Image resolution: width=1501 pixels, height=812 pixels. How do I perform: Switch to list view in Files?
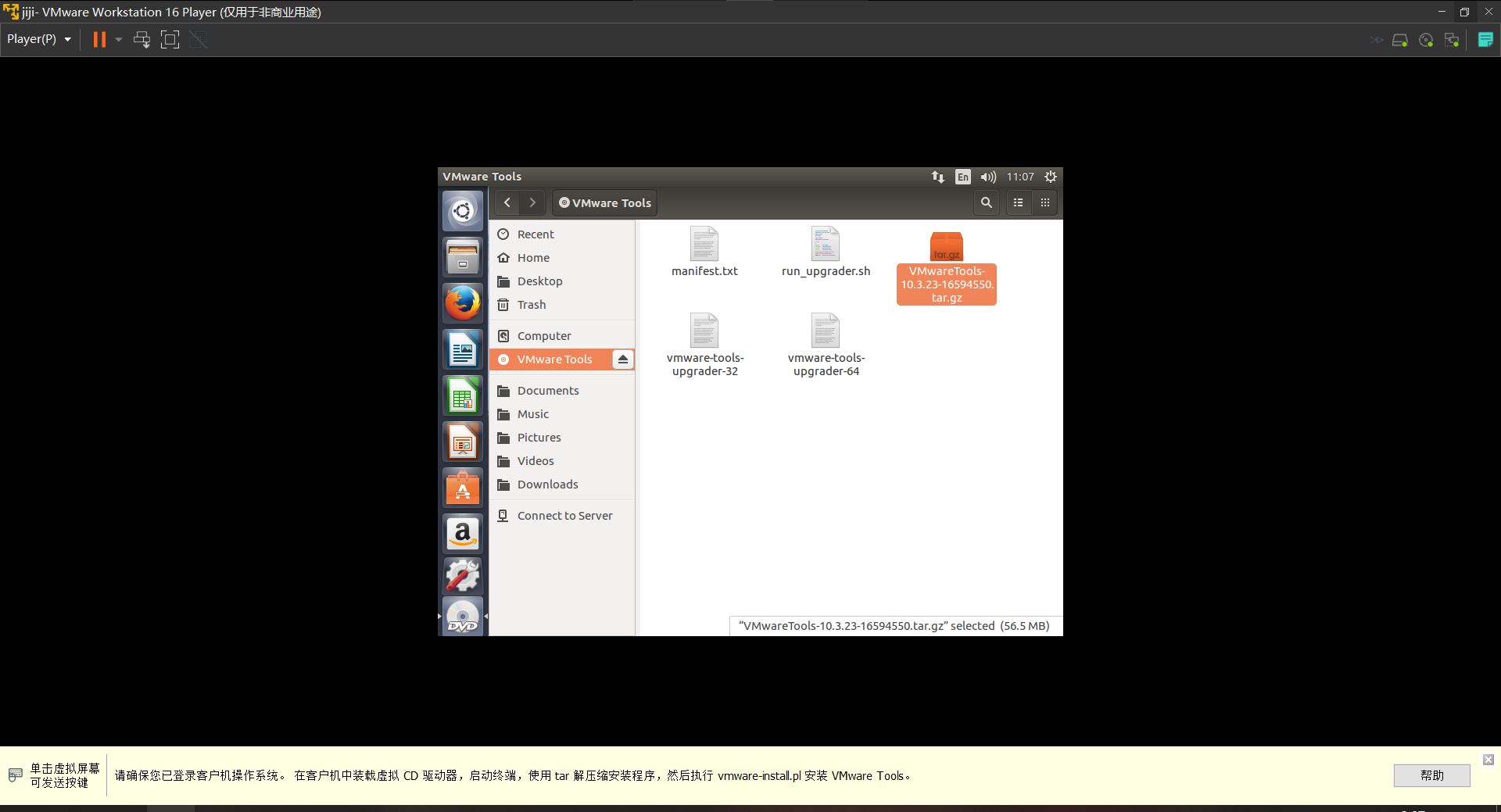(1018, 202)
